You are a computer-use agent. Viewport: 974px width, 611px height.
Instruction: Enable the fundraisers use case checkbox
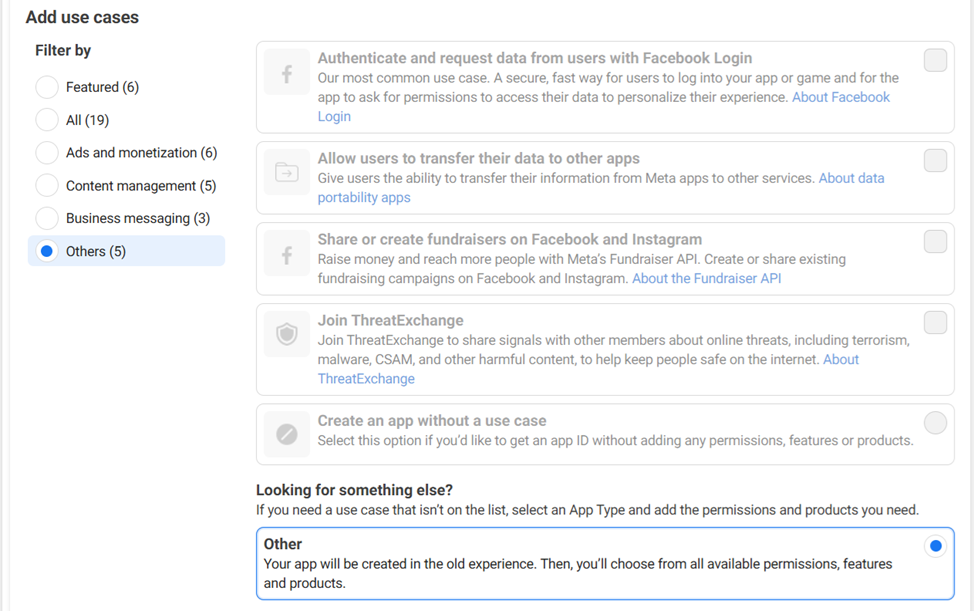(935, 241)
